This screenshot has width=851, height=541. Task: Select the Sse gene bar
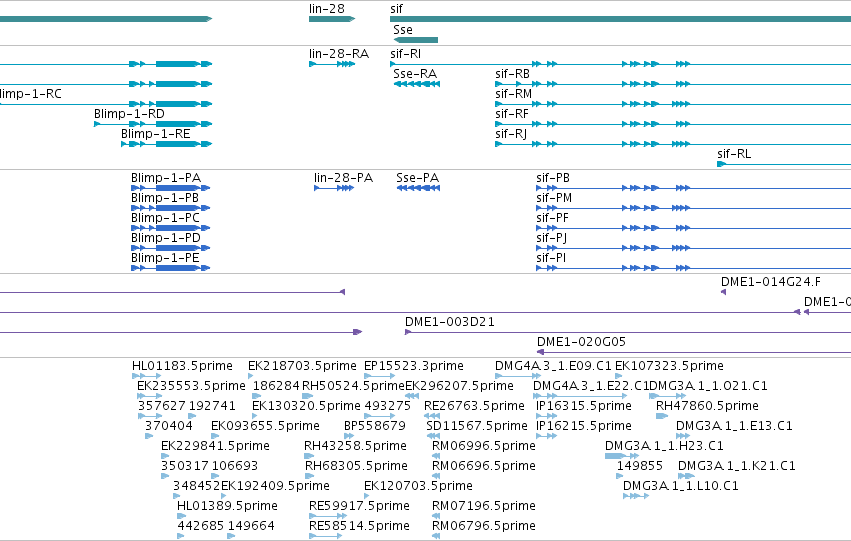(416, 40)
